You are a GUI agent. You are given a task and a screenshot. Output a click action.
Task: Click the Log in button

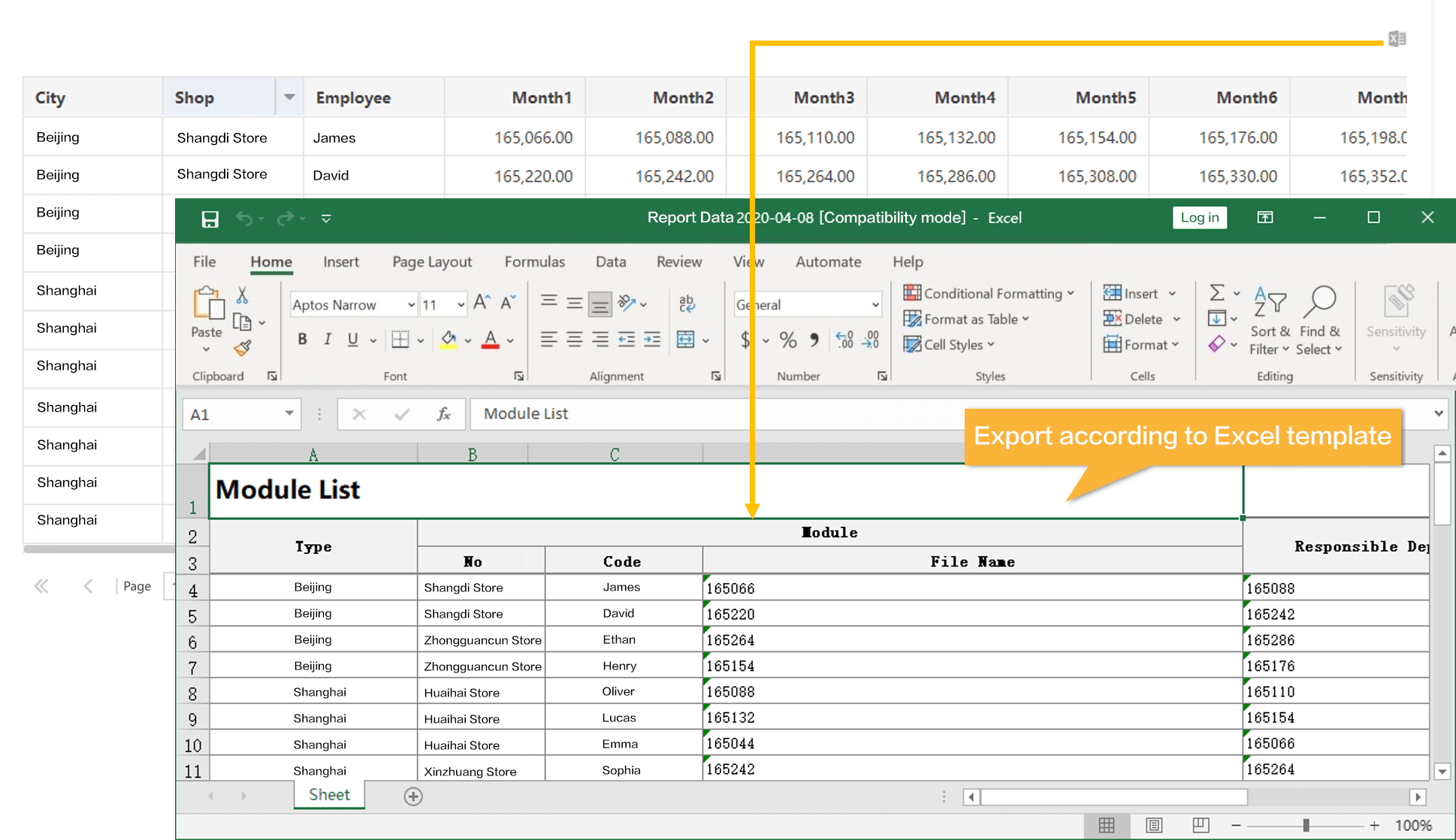click(1200, 218)
